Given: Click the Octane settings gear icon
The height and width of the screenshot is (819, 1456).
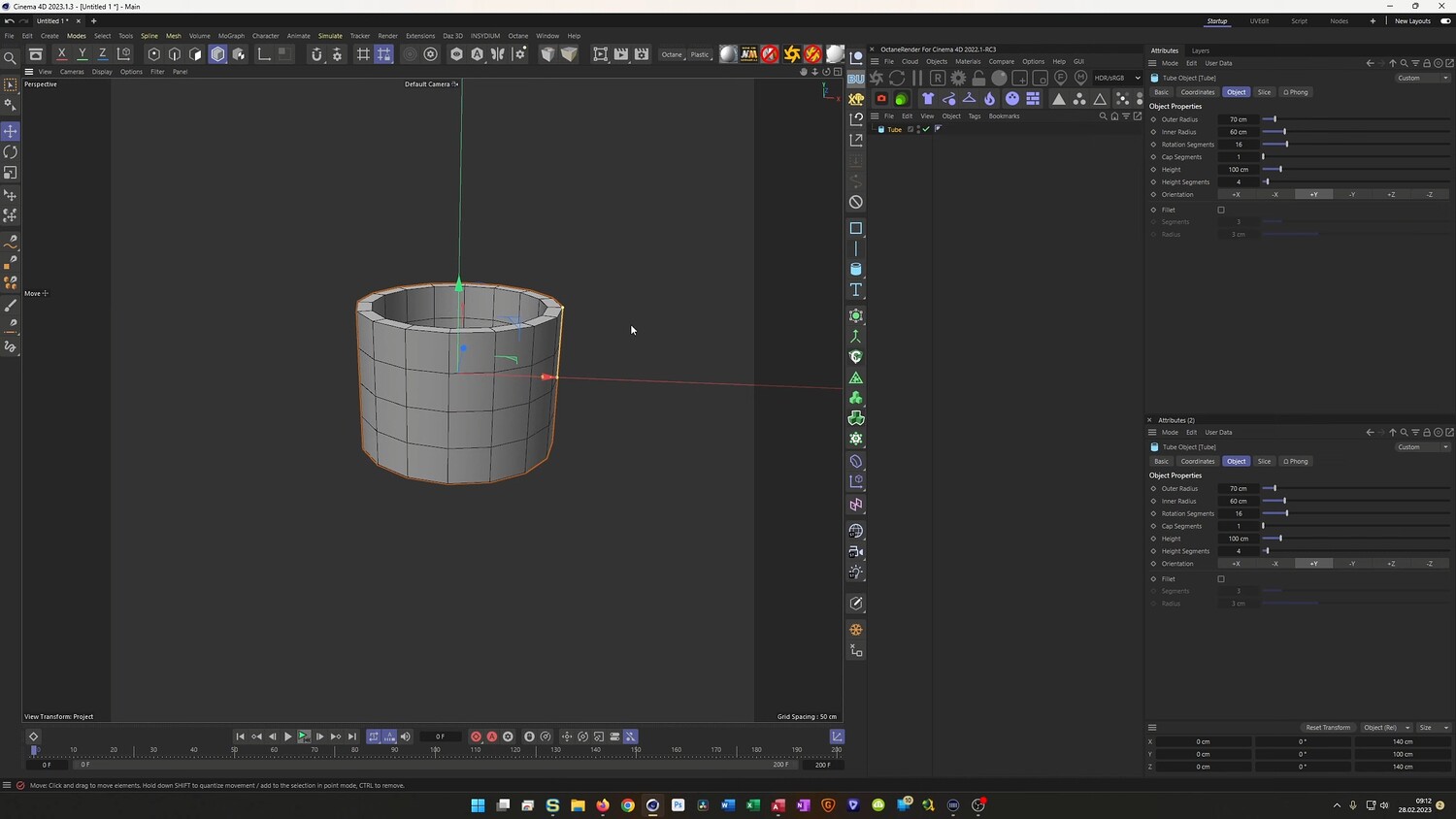Looking at the screenshot, I should pos(958,78).
